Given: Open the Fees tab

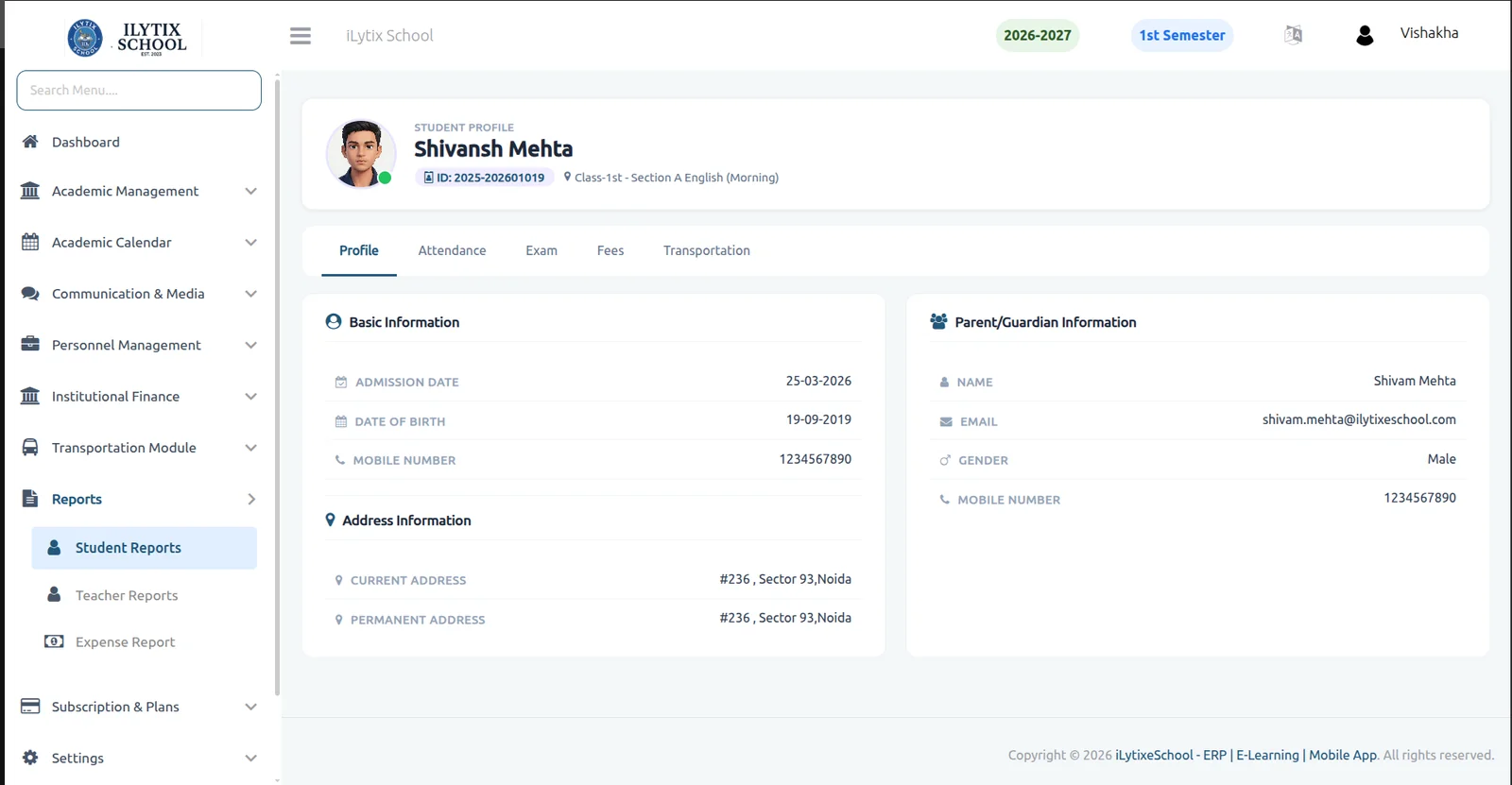Looking at the screenshot, I should (610, 250).
